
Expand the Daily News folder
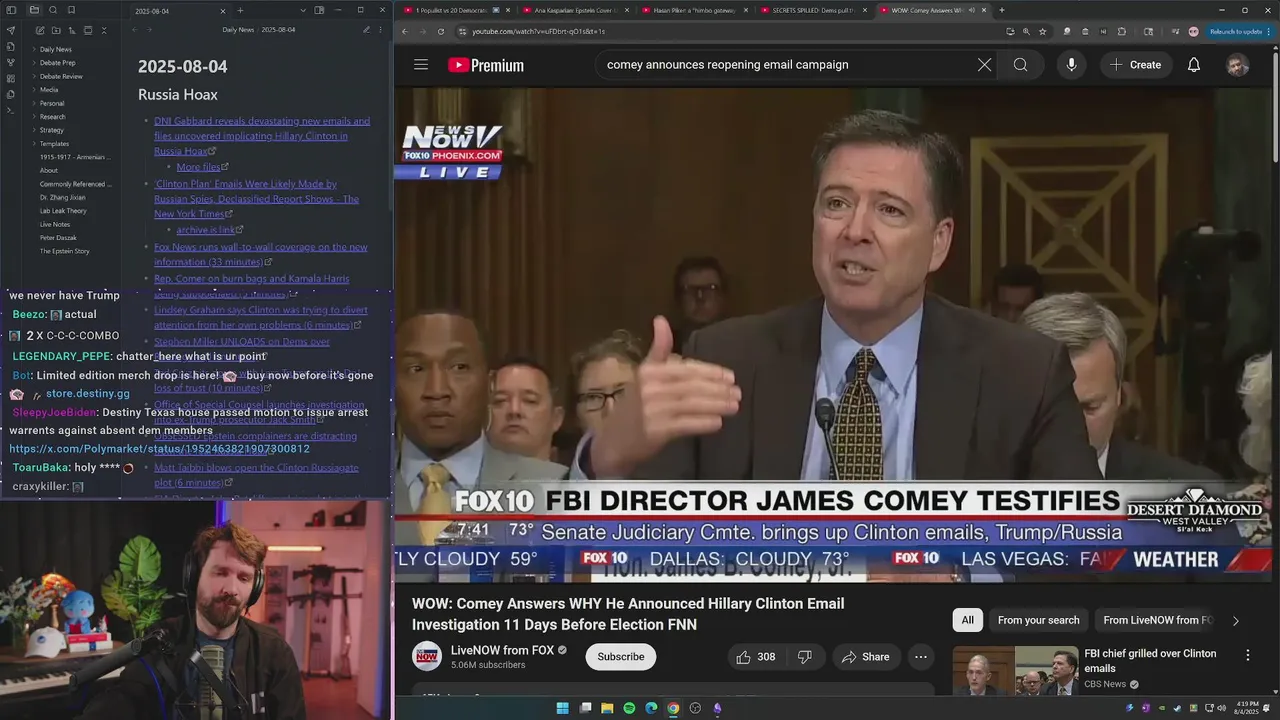(x=55, y=49)
